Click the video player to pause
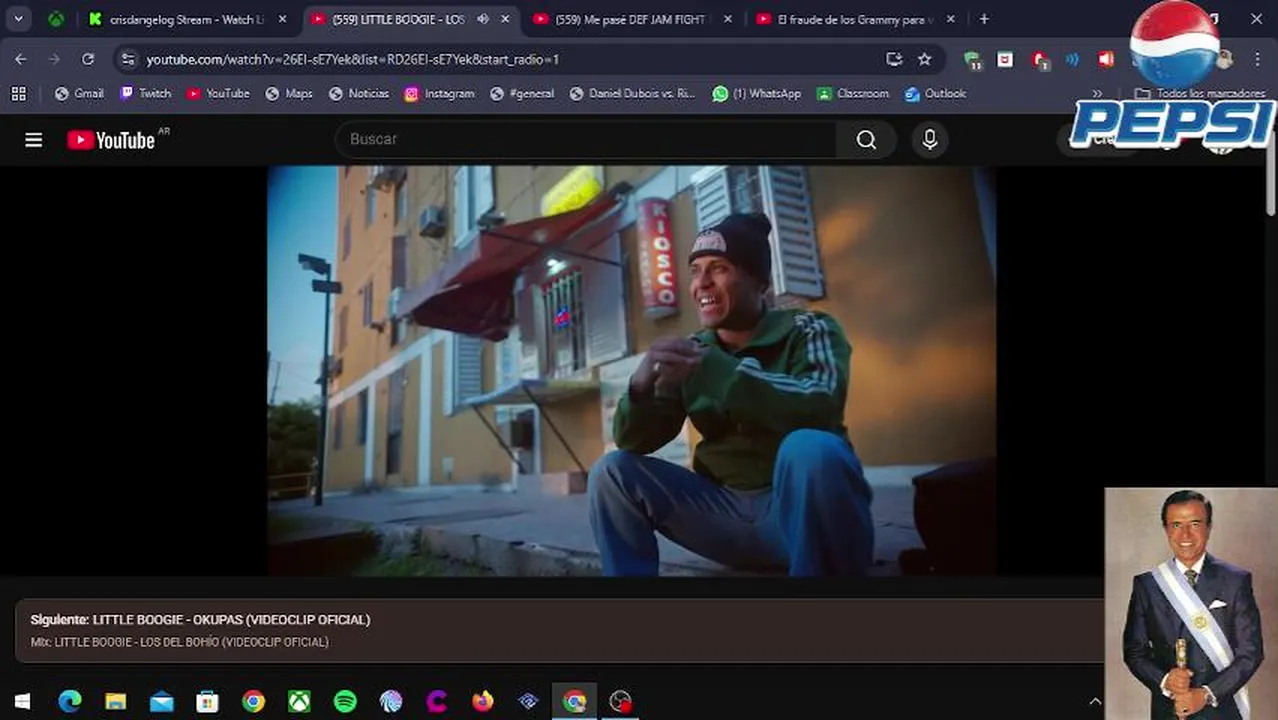This screenshot has width=1278, height=720. click(x=632, y=370)
